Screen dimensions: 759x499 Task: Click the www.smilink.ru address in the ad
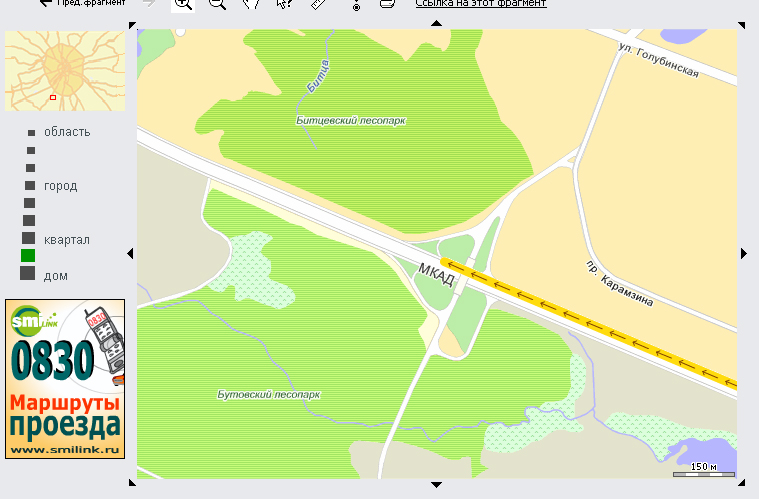pos(65,450)
